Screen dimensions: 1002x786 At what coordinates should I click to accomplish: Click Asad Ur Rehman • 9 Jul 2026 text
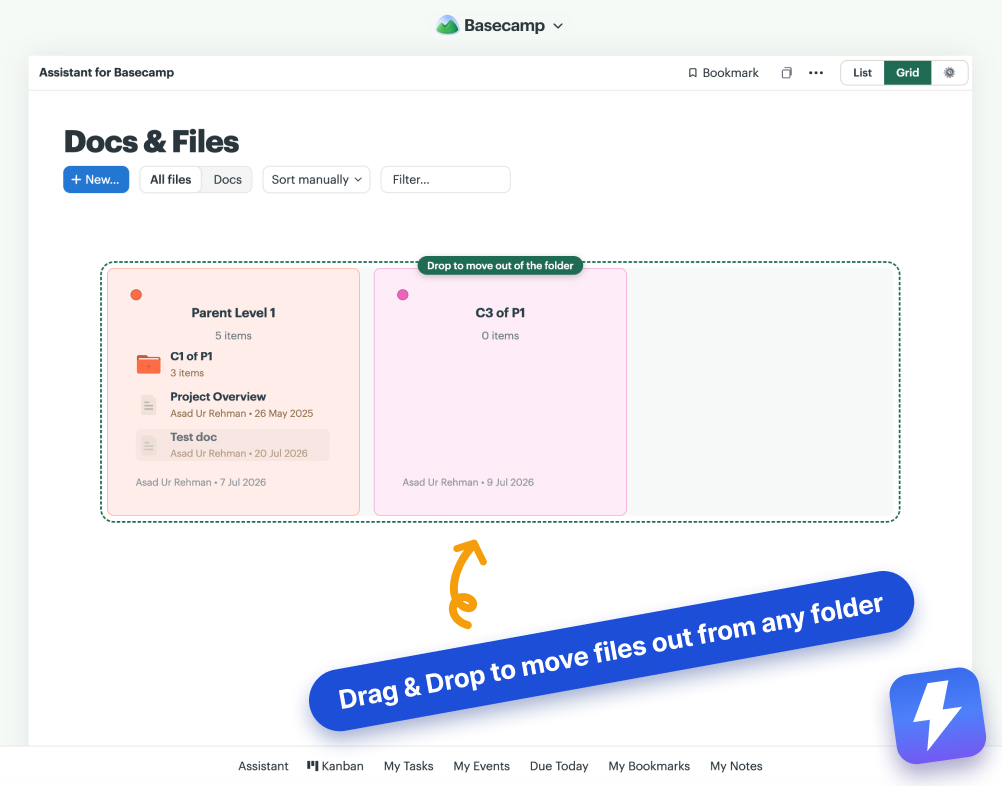(x=468, y=482)
